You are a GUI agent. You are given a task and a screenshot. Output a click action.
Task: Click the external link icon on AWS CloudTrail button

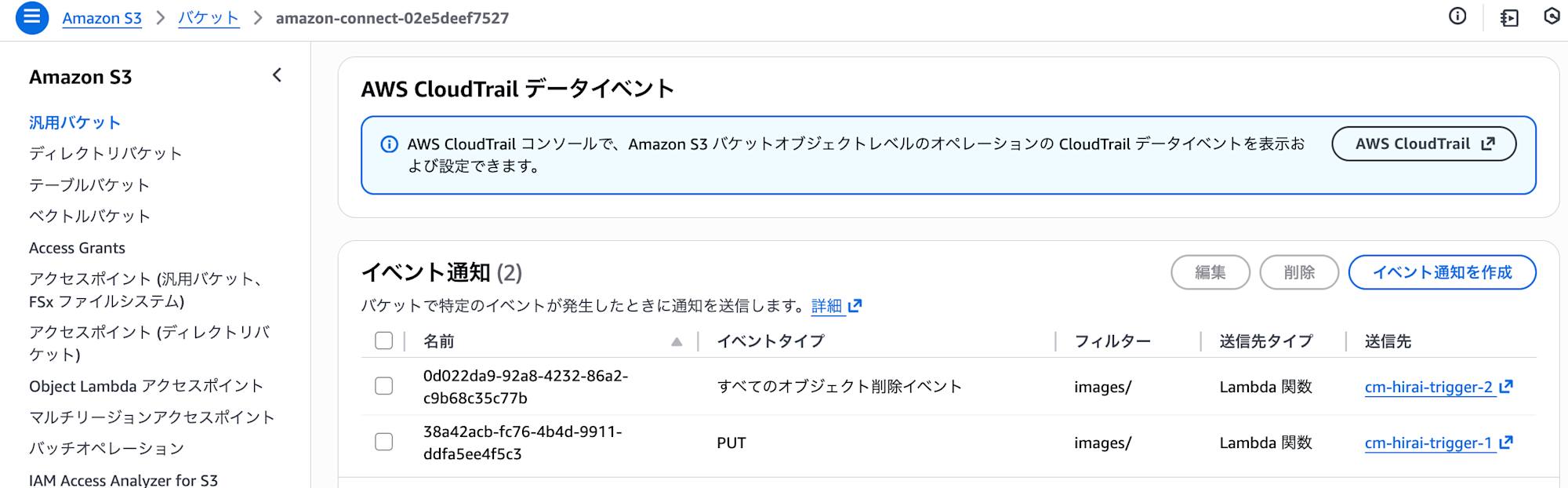point(1486,144)
